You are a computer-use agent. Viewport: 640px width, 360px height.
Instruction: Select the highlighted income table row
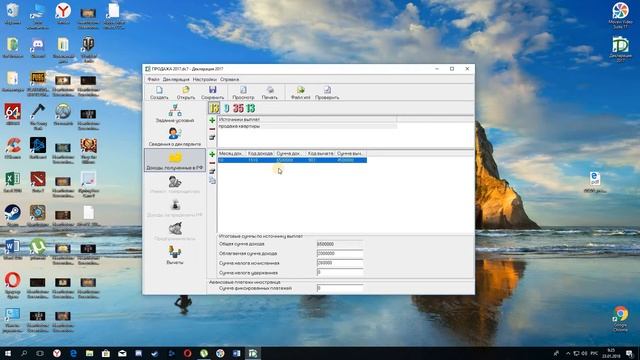[292, 160]
